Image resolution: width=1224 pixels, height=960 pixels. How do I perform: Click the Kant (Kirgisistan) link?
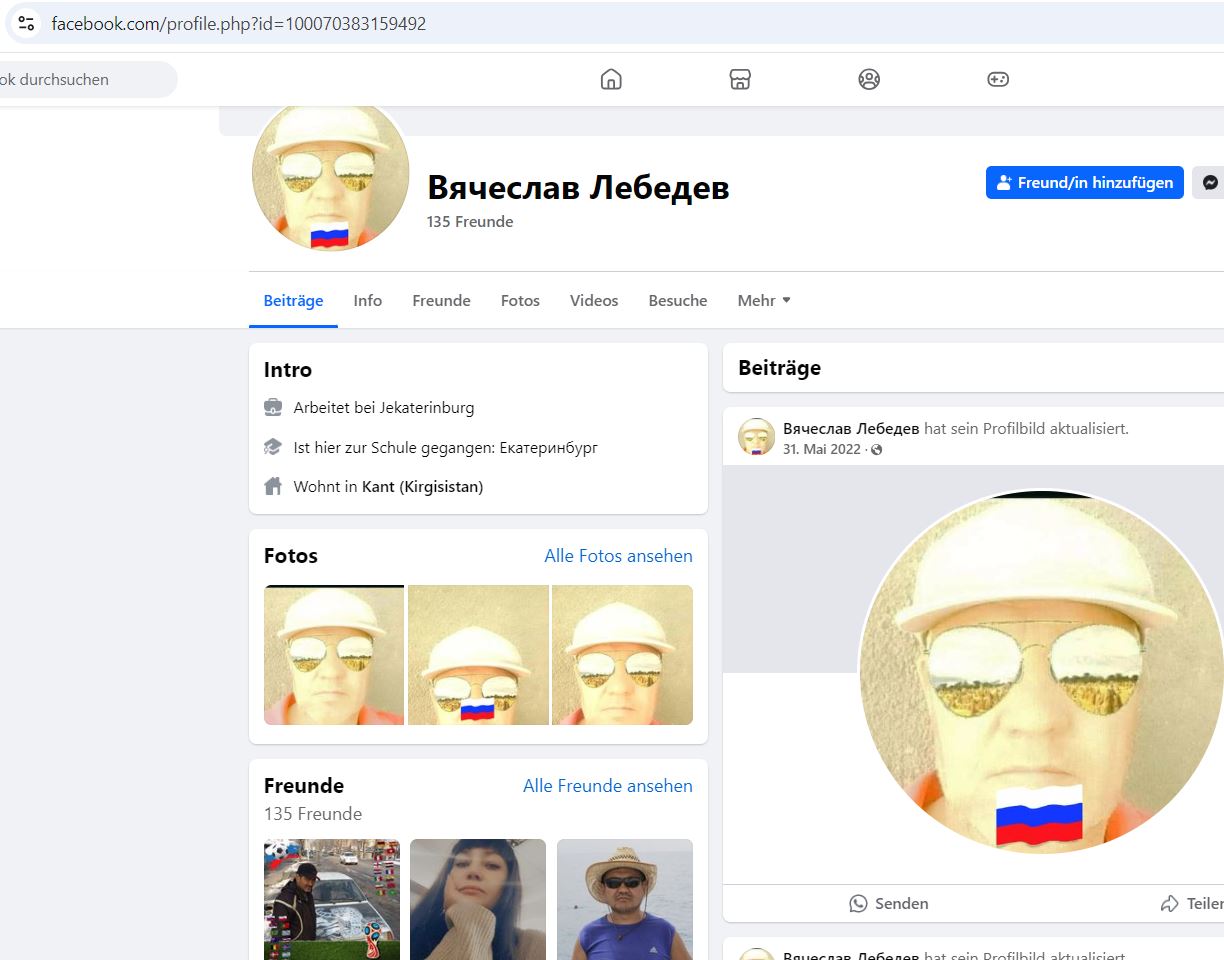point(423,487)
